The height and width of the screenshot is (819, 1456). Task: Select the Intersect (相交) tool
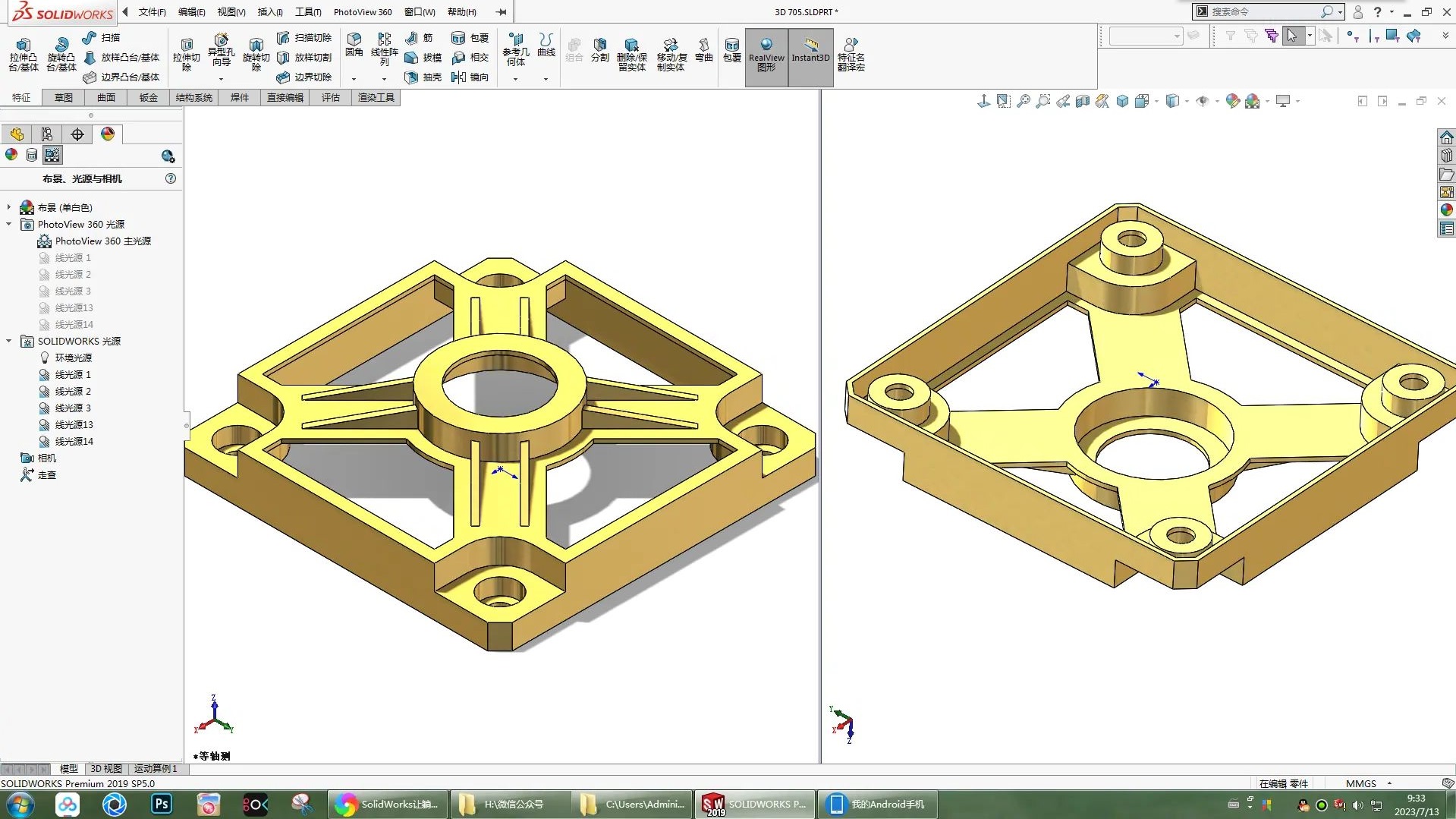coord(470,57)
